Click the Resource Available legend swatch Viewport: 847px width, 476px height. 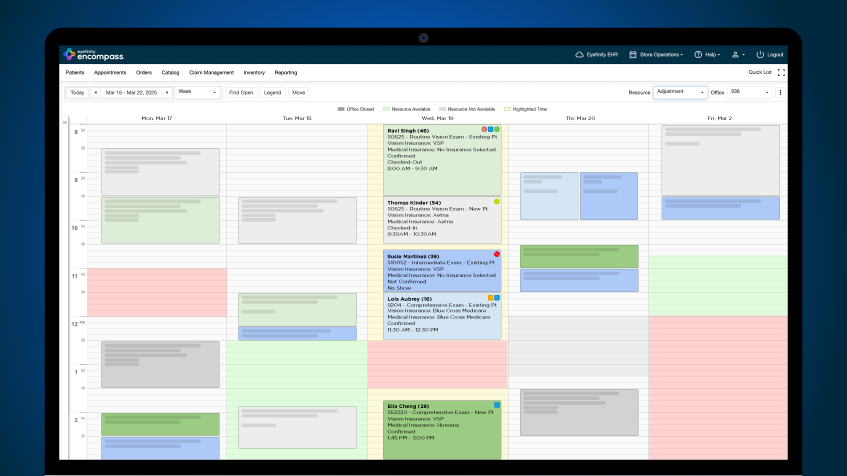click(386, 109)
